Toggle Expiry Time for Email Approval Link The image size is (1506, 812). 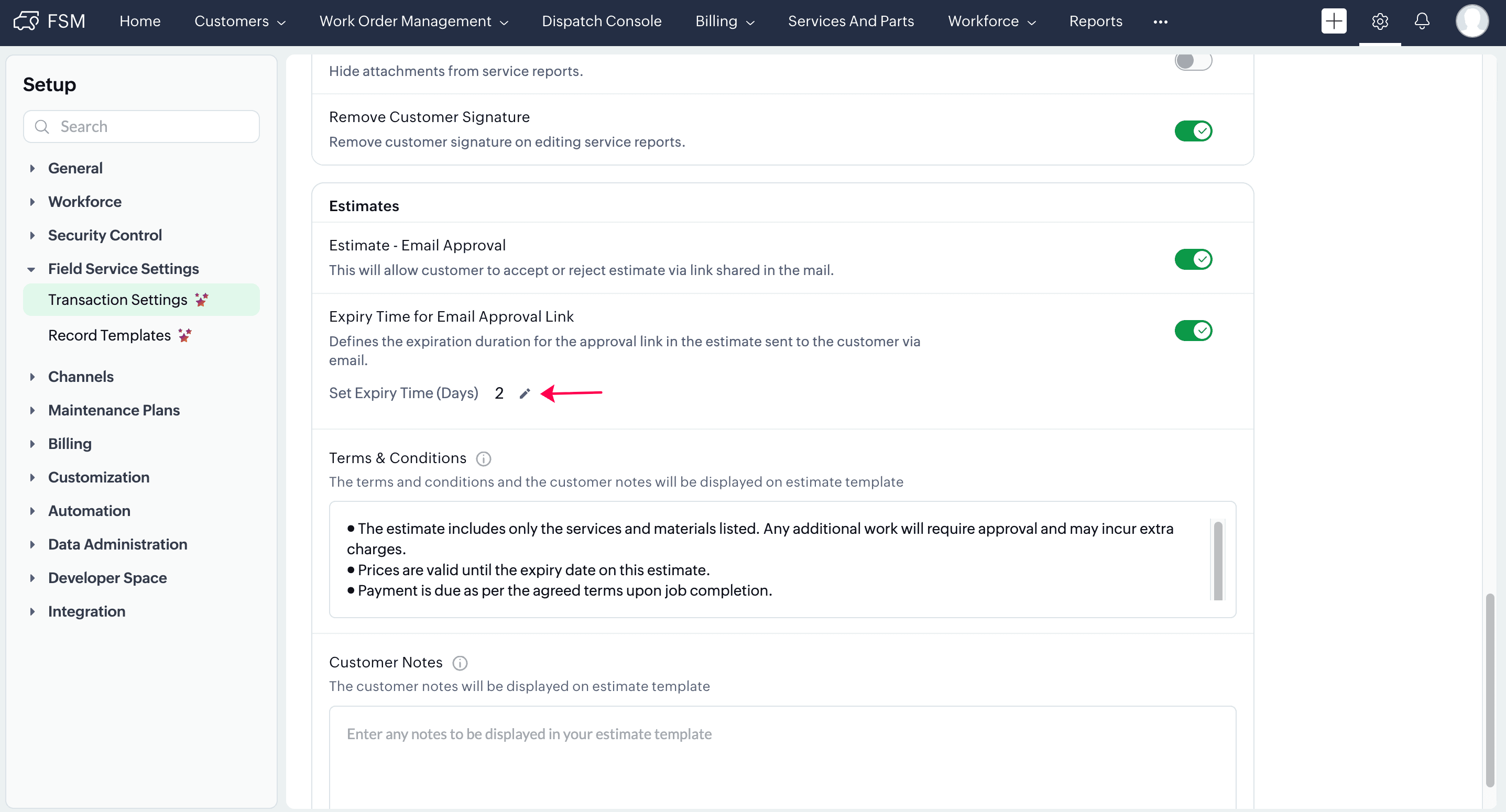tap(1193, 330)
